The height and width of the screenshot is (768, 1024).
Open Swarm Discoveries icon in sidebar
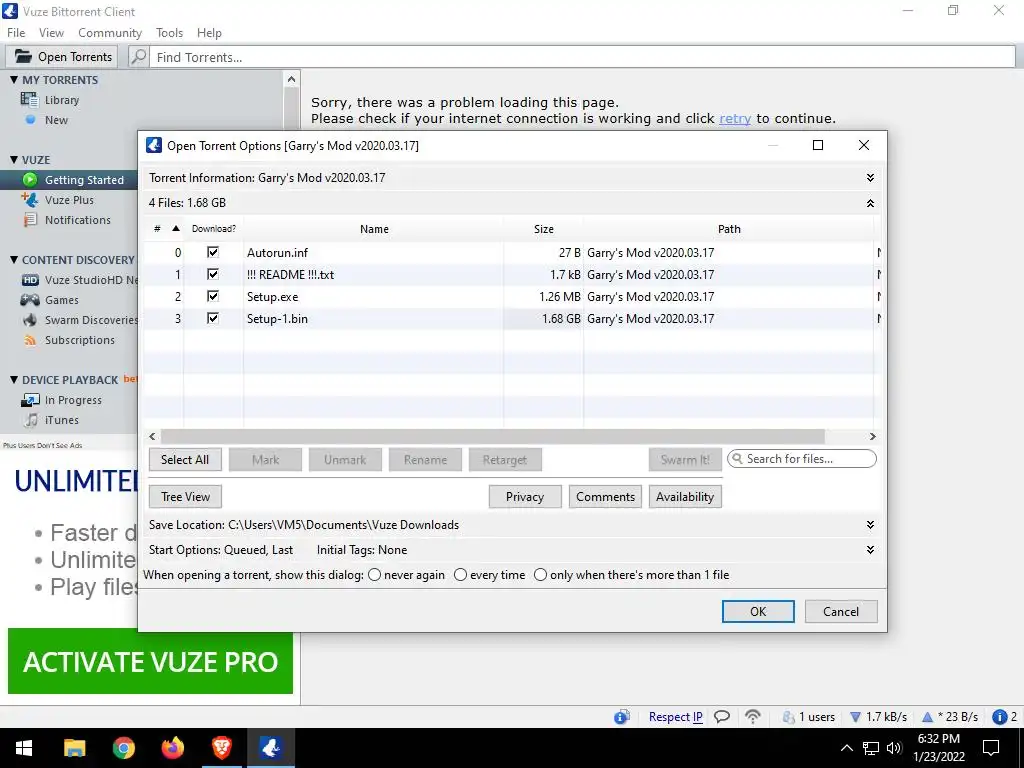pyautogui.click(x=30, y=320)
